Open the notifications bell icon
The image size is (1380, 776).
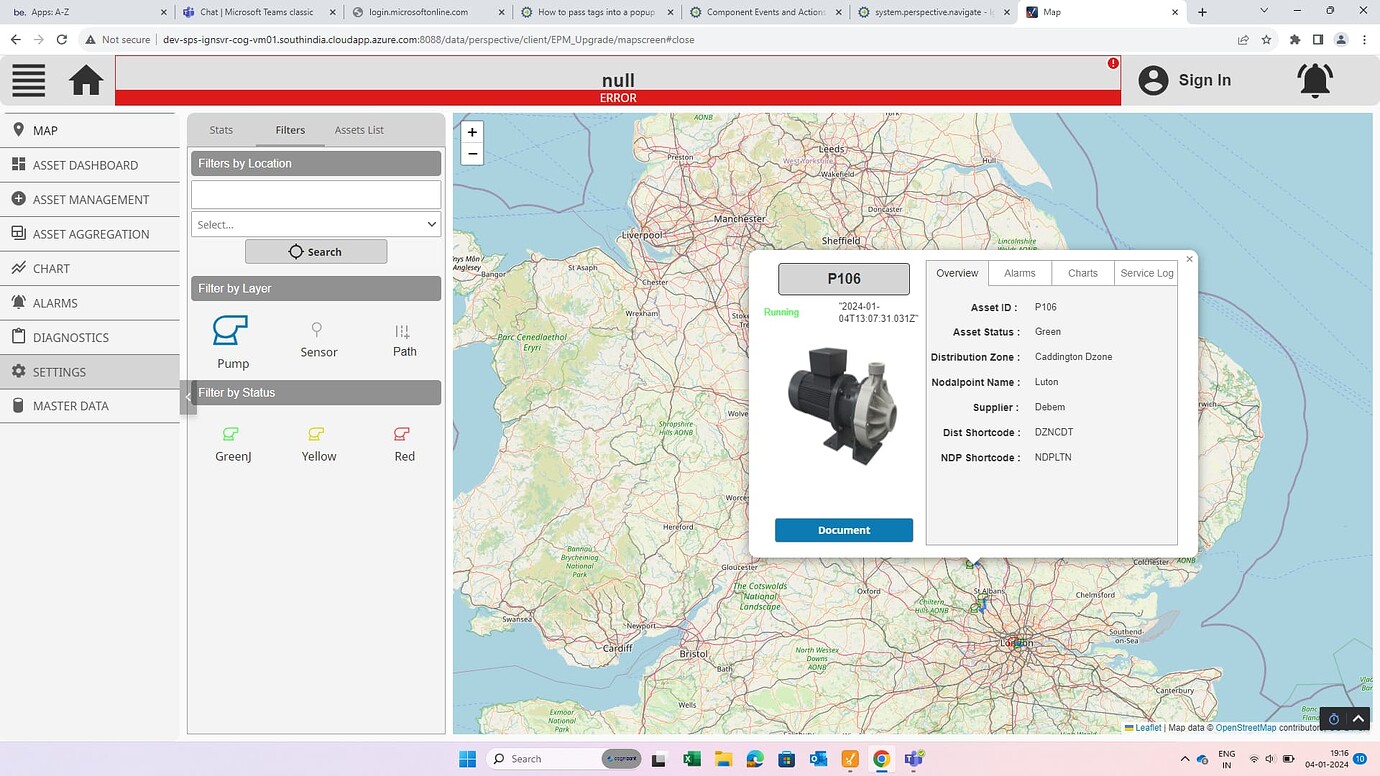1315,80
